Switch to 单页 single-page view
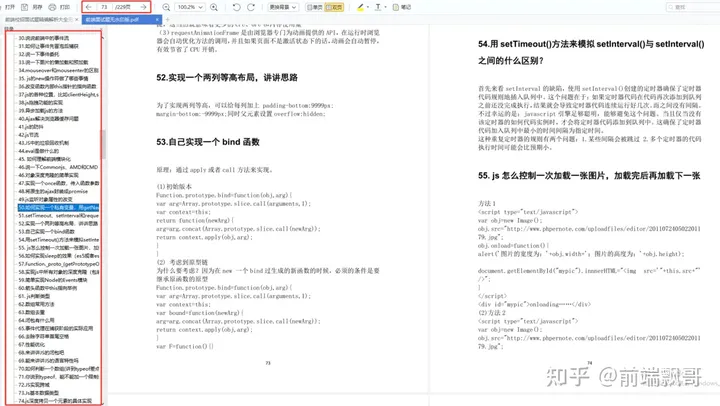 [315, 7]
